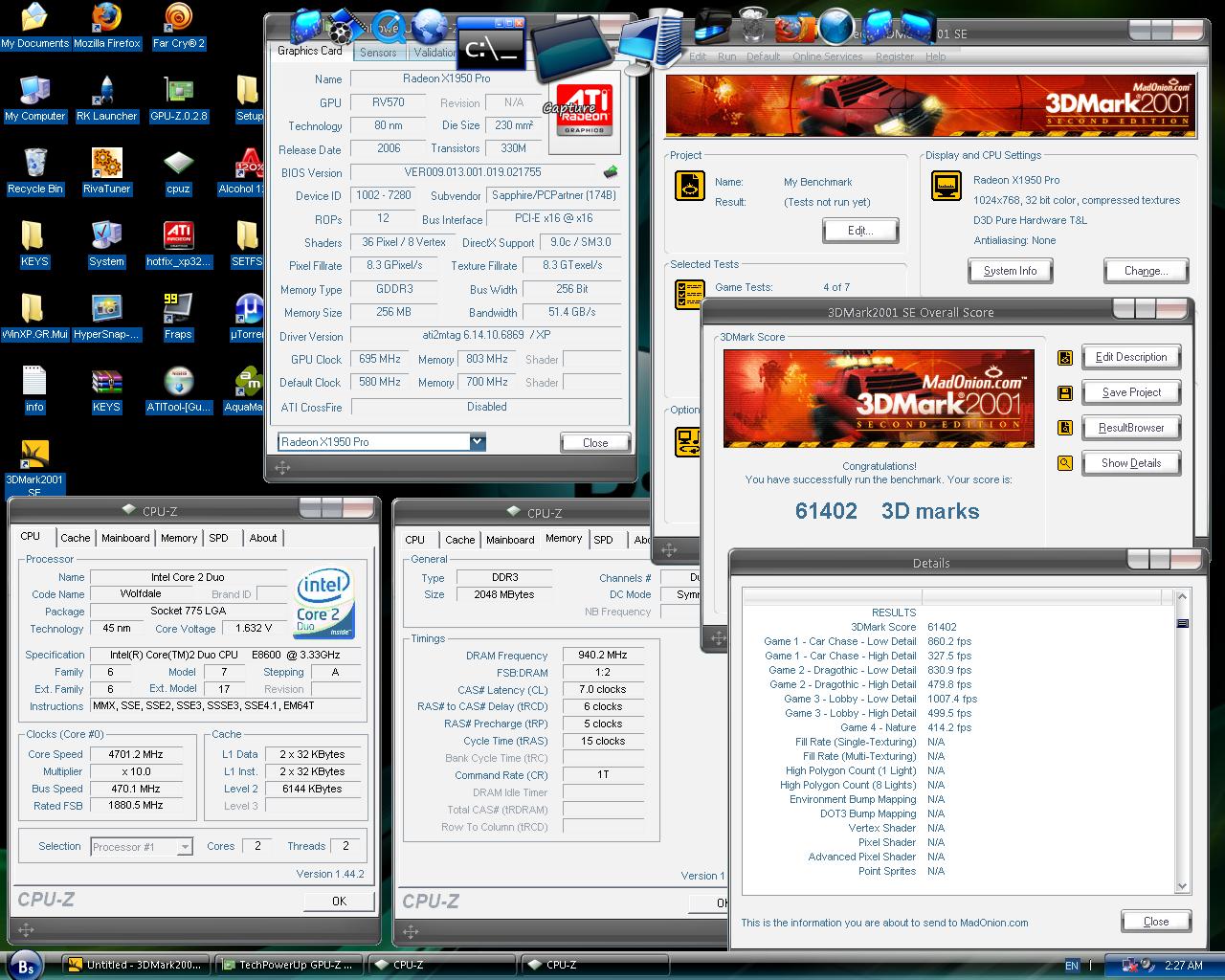Screen dimensions: 1225x980
Task: Click System Info button in 3DMark
Action: coord(1010,271)
